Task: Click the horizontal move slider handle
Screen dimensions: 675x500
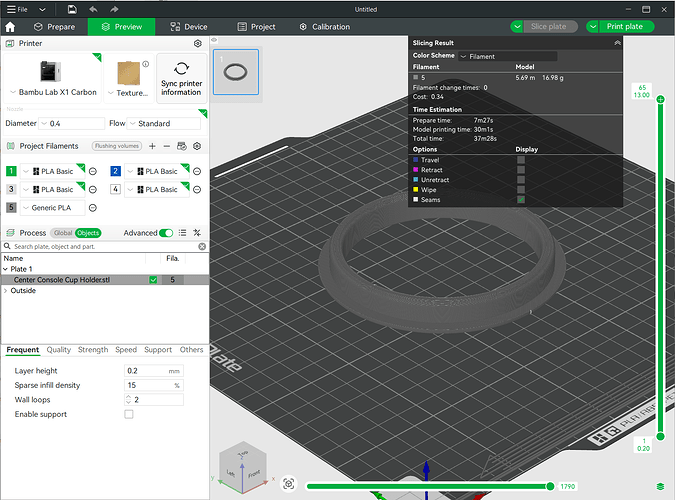Action: pos(550,486)
